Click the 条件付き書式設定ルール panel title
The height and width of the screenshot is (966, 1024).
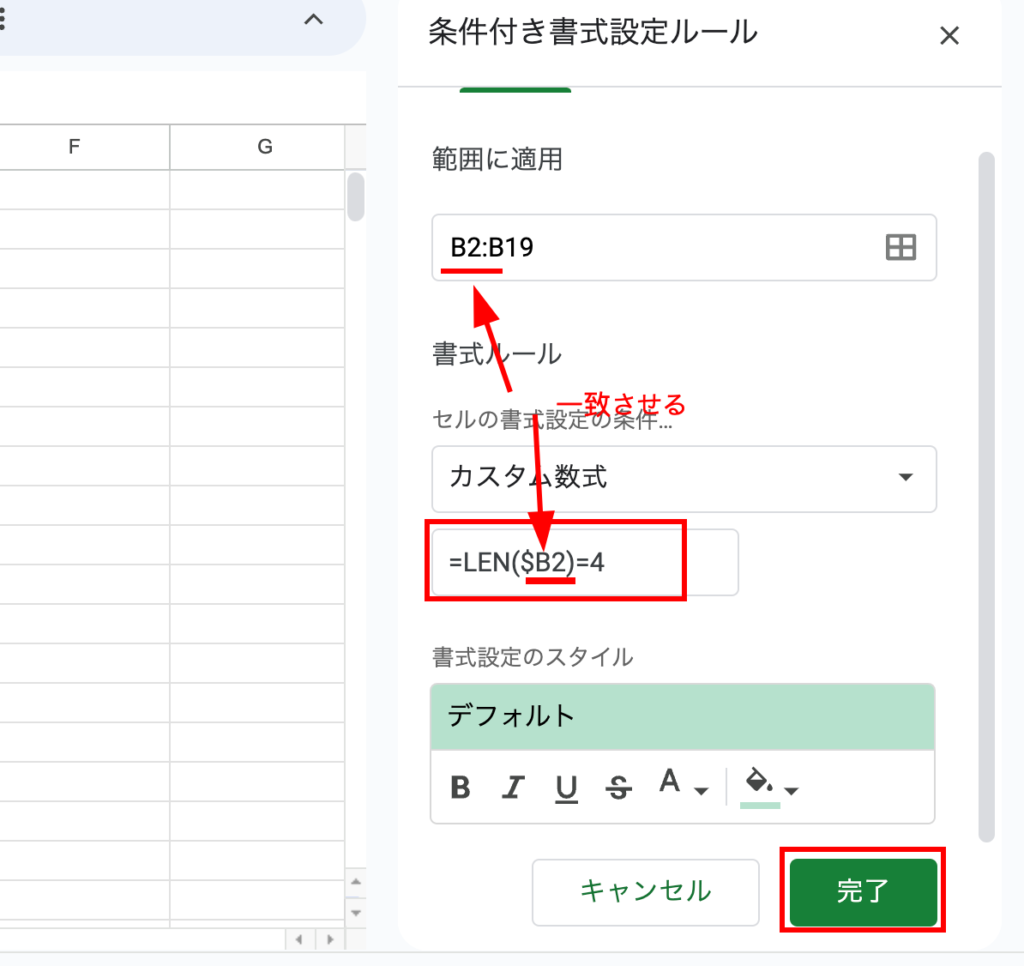pyautogui.click(x=593, y=32)
